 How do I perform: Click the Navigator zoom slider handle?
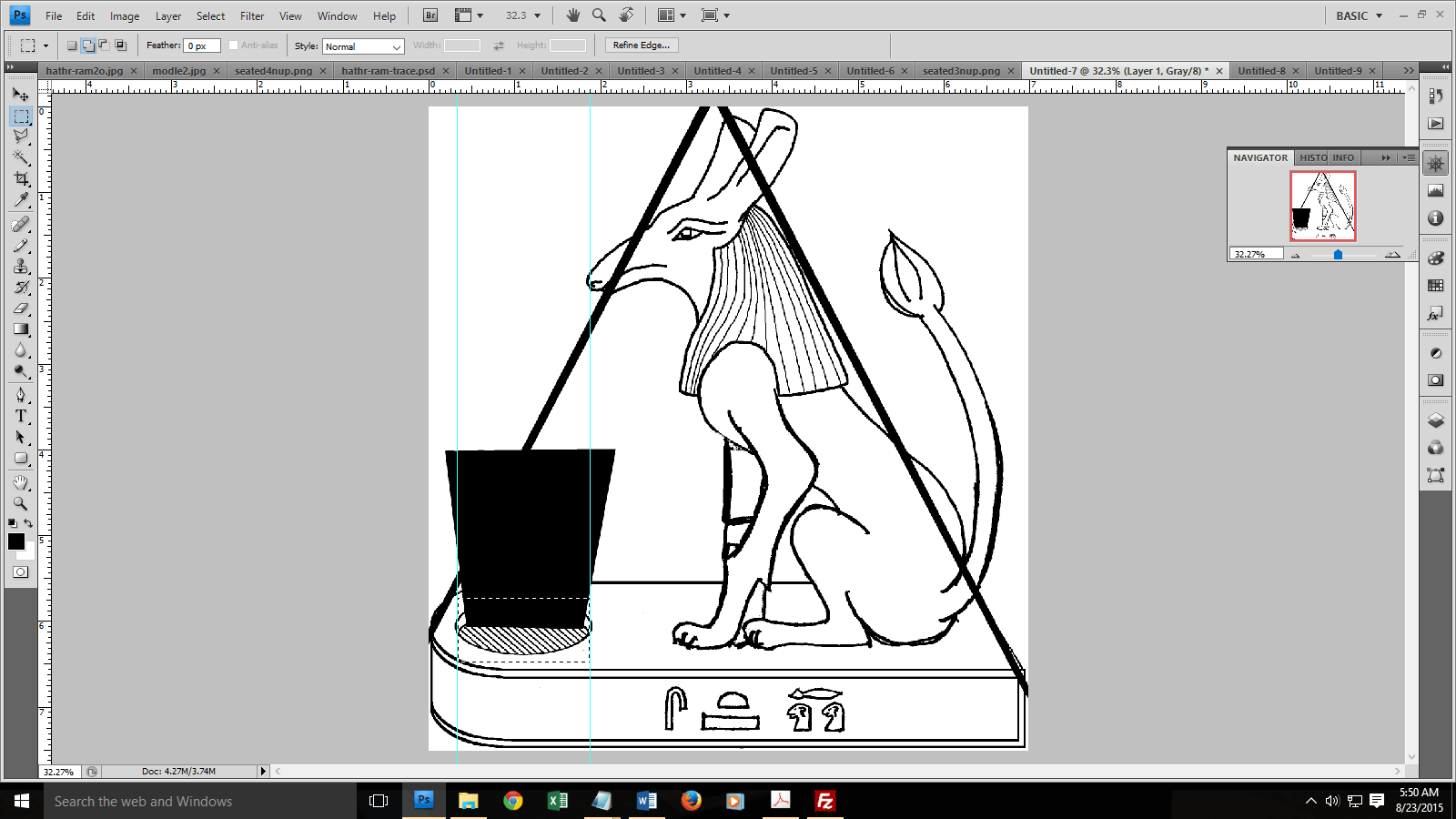pyautogui.click(x=1338, y=255)
